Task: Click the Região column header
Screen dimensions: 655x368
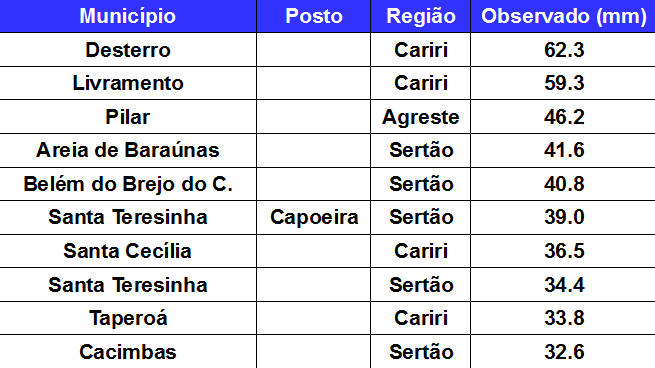Action: pyautogui.click(x=421, y=16)
